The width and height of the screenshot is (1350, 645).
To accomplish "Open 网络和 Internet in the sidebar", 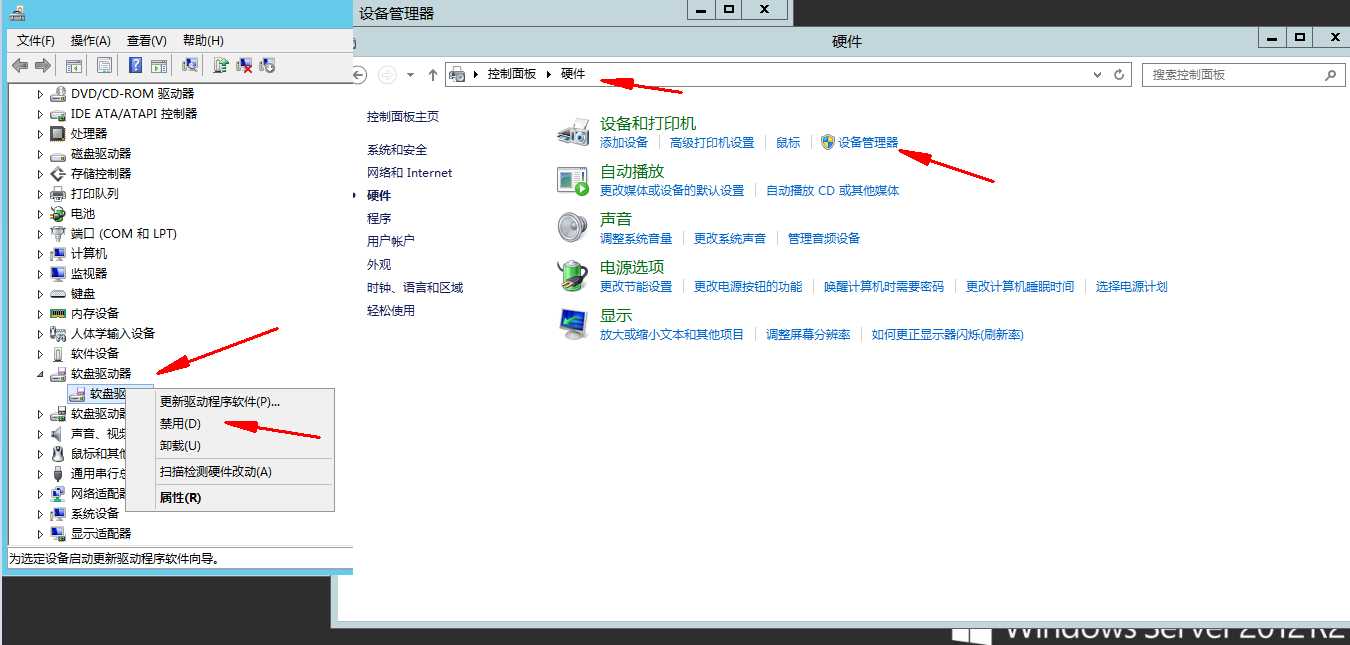I will point(410,172).
